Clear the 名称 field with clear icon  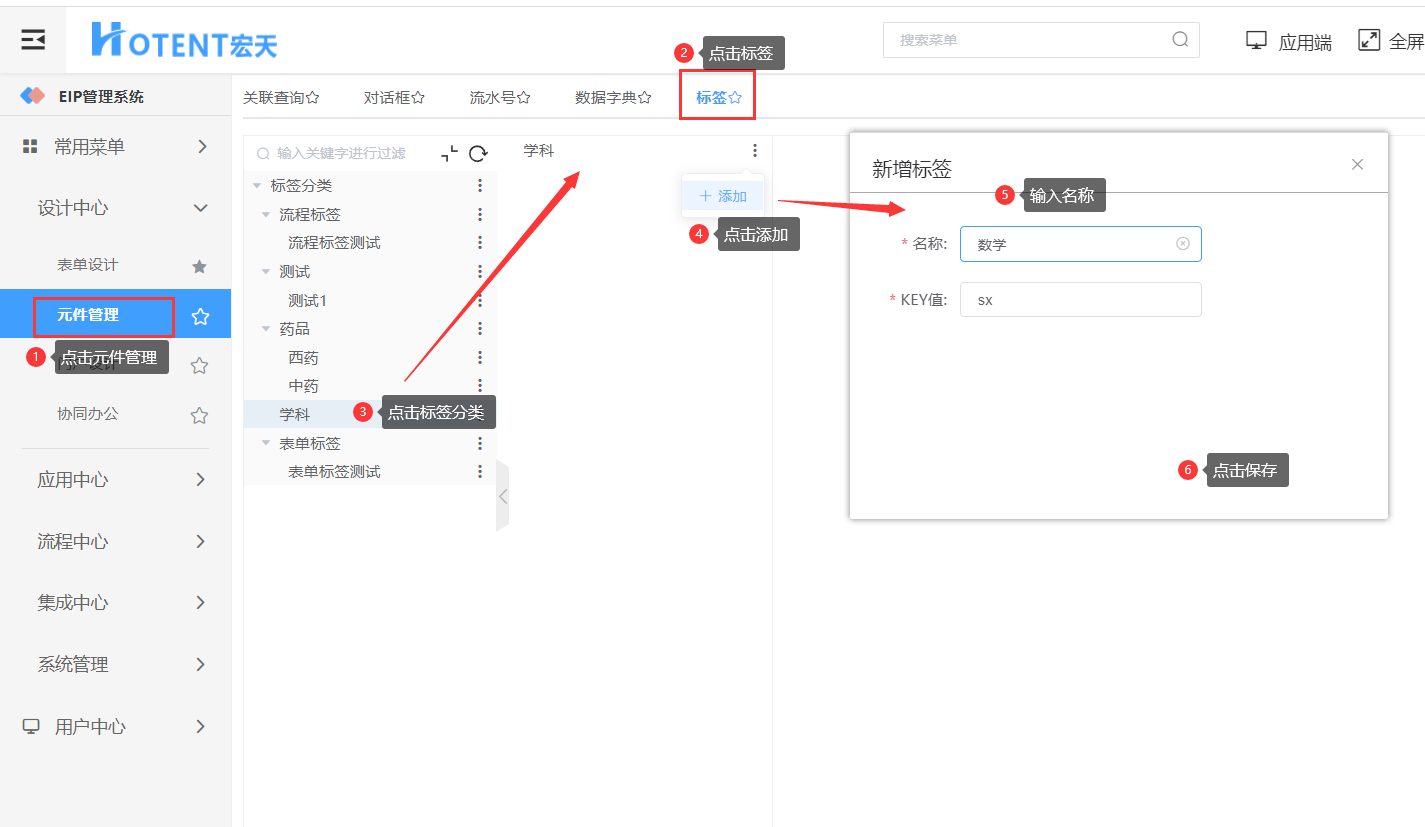pos(1183,243)
